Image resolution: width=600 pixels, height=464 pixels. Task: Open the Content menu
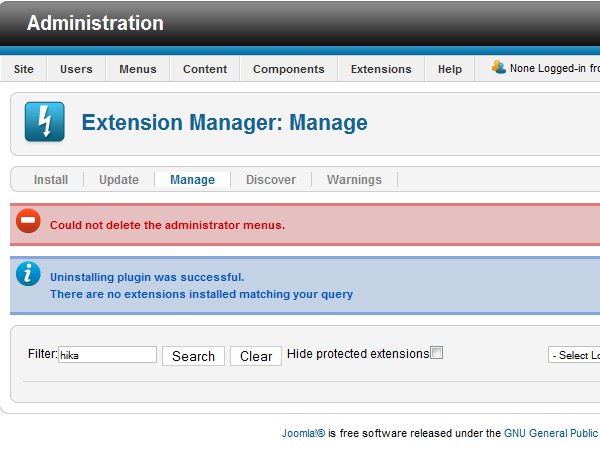205,69
